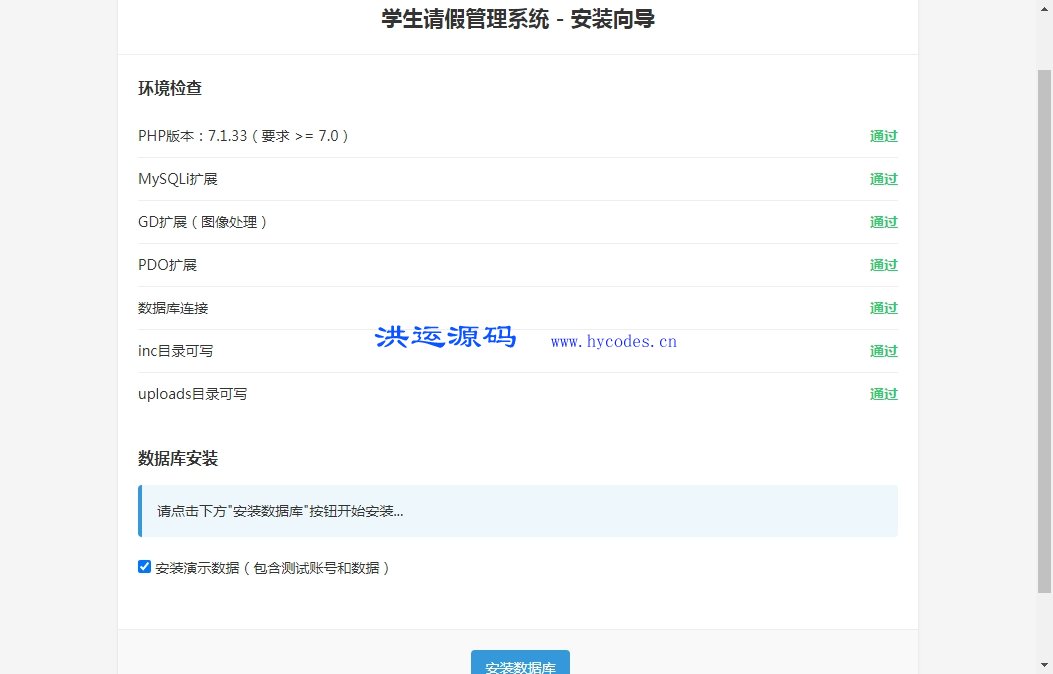
Task: Click the 通过 link beside PDO扩展
Action: 883,265
